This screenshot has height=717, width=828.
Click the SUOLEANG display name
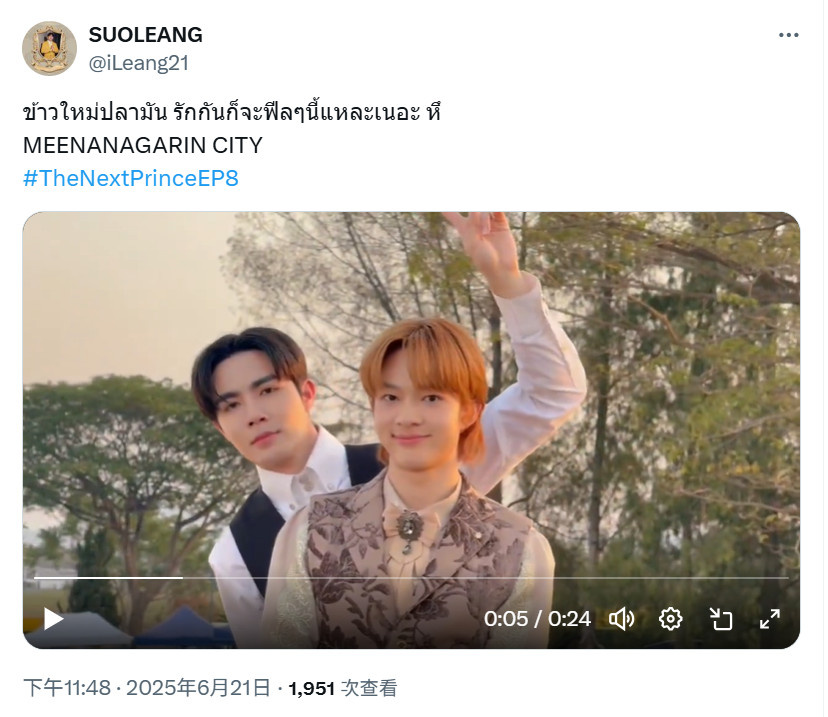click(x=146, y=35)
